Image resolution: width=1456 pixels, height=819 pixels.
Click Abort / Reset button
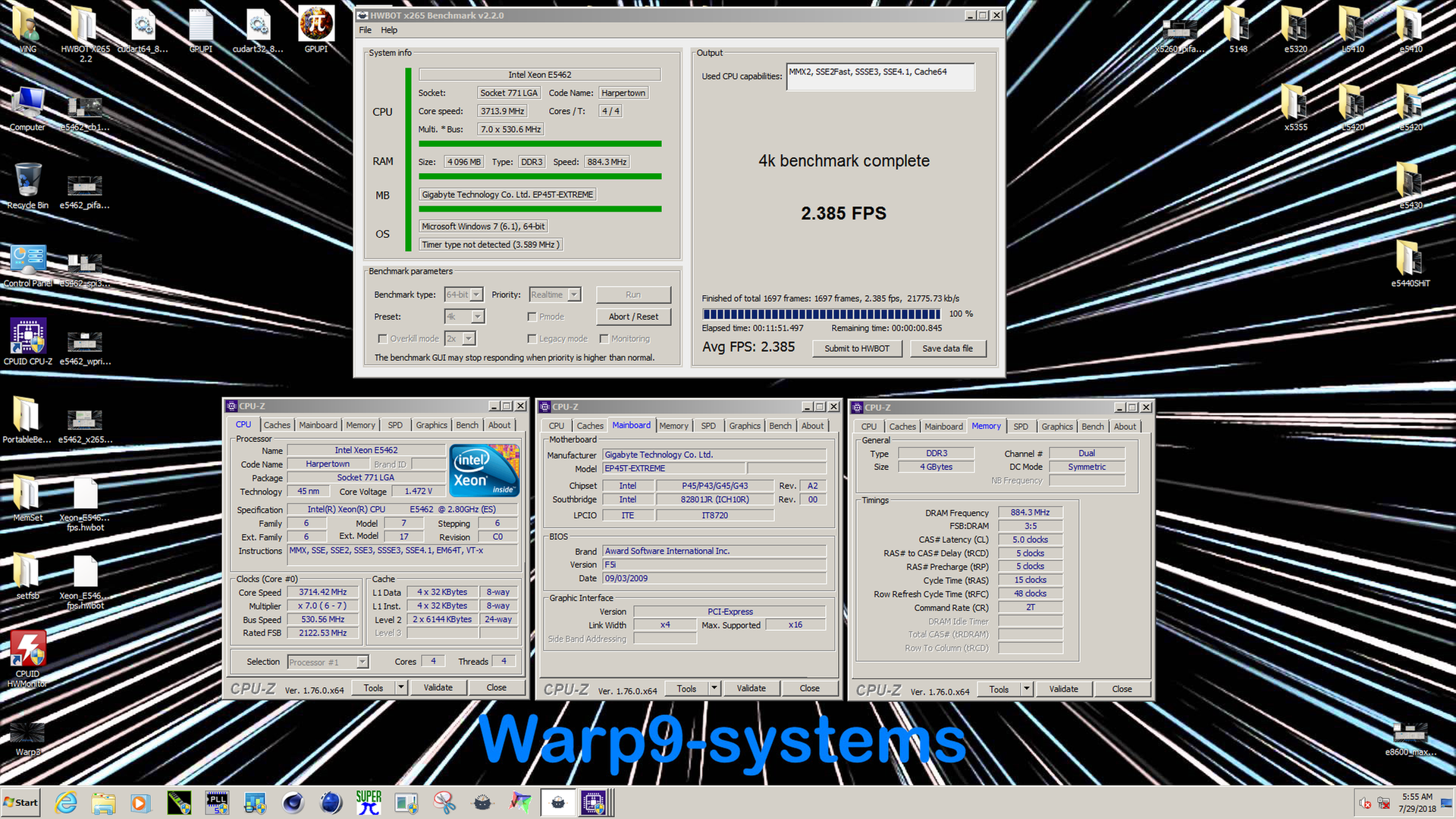(x=633, y=317)
